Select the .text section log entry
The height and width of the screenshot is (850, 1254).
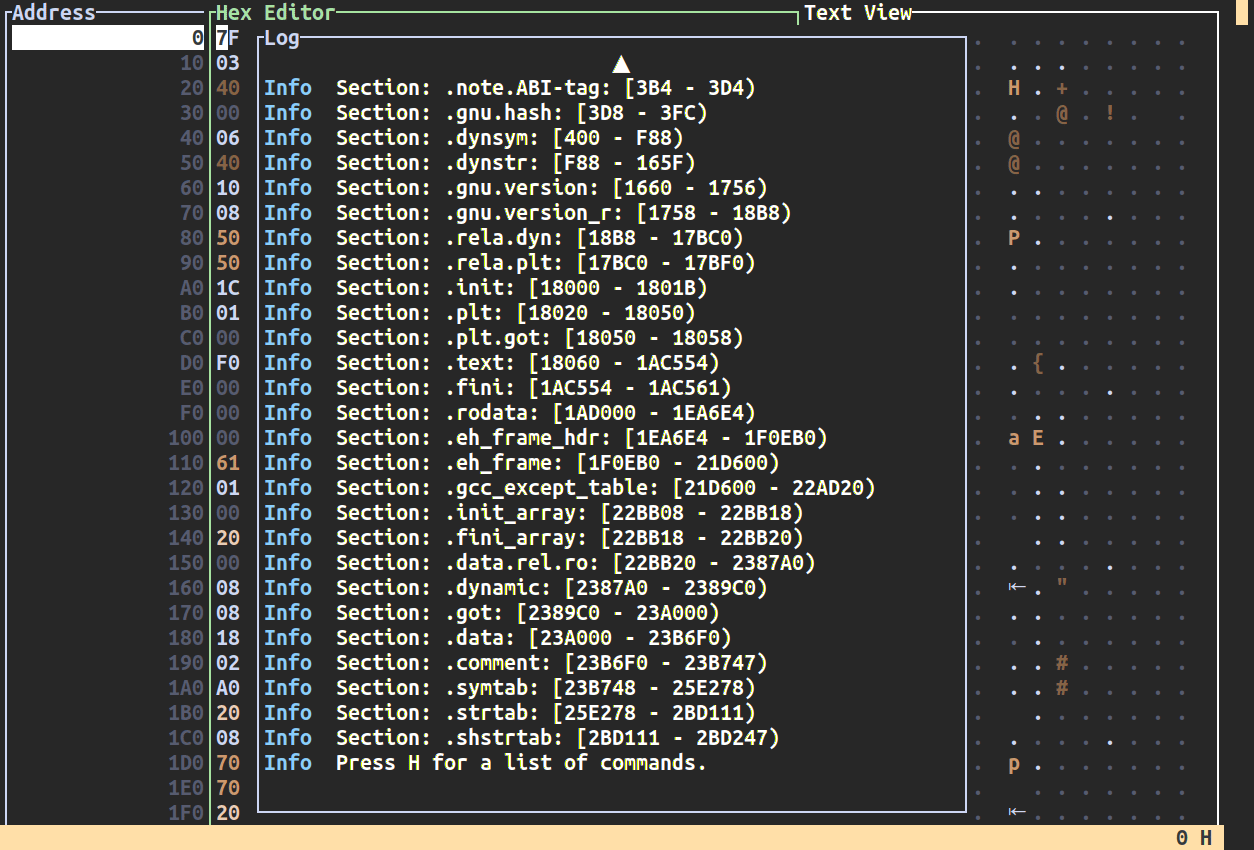[527, 363]
